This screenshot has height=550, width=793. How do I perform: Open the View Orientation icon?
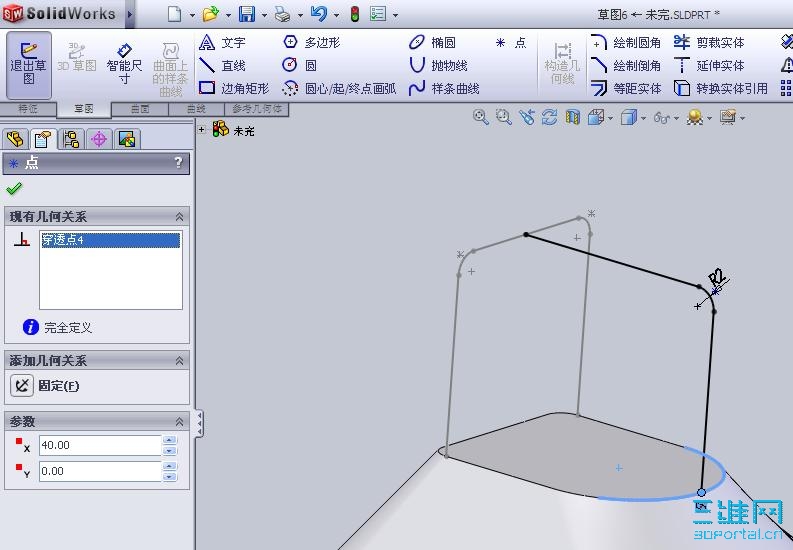pyautogui.click(x=596, y=117)
